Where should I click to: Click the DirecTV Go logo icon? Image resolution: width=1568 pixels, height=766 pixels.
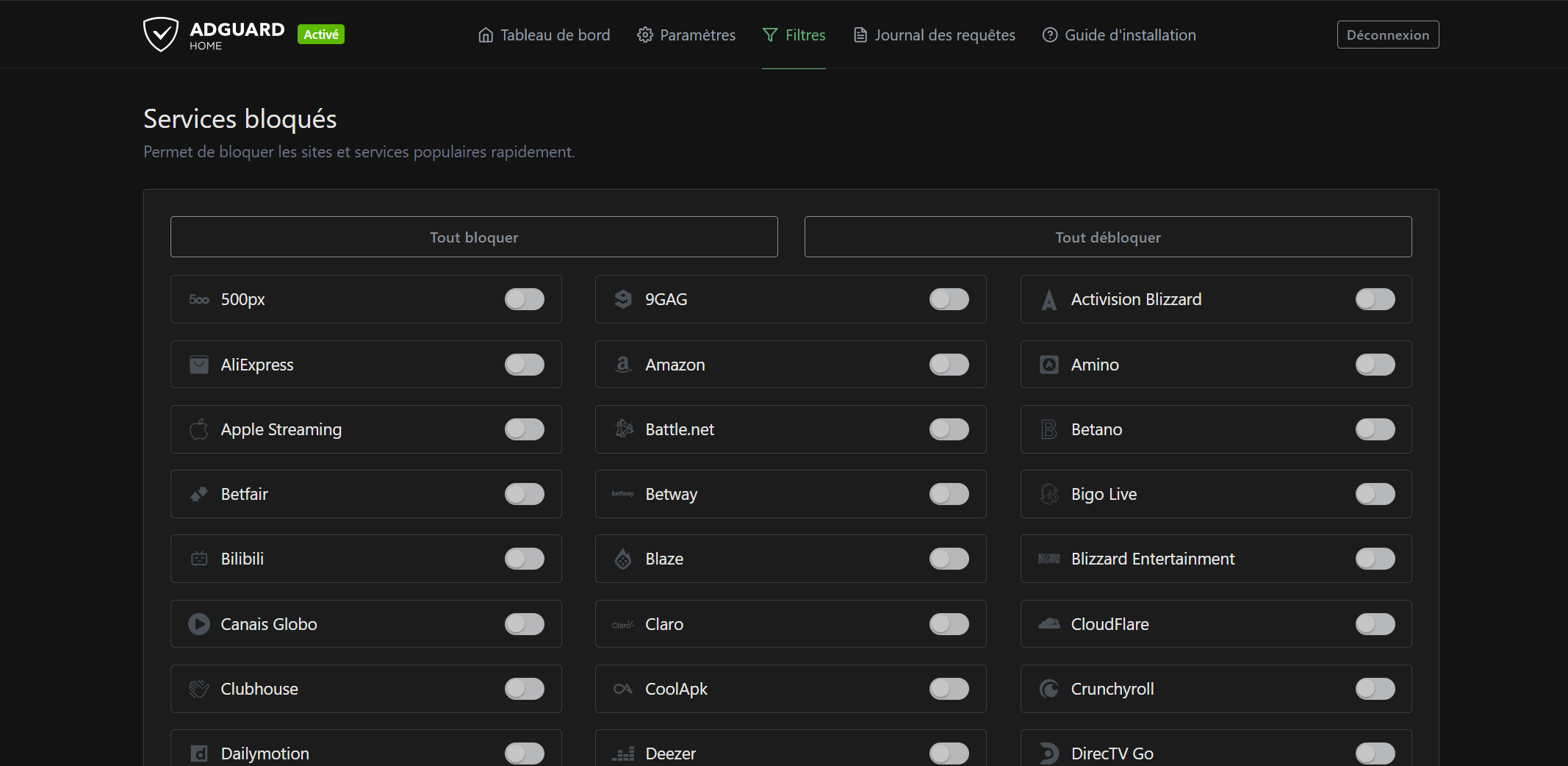point(1049,754)
